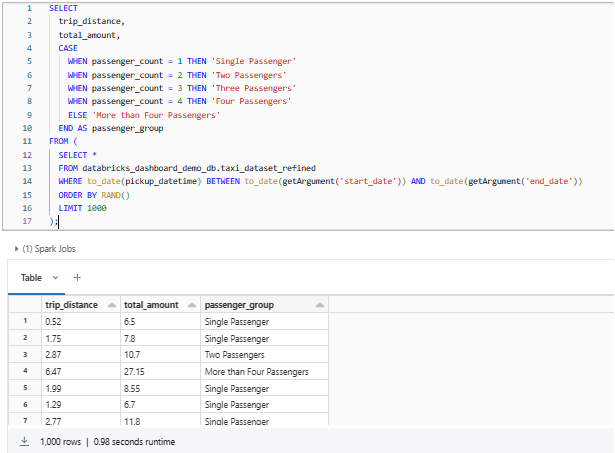Click trip distance cell 0.52
The height and width of the screenshot is (453, 615).
click(55, 321)
